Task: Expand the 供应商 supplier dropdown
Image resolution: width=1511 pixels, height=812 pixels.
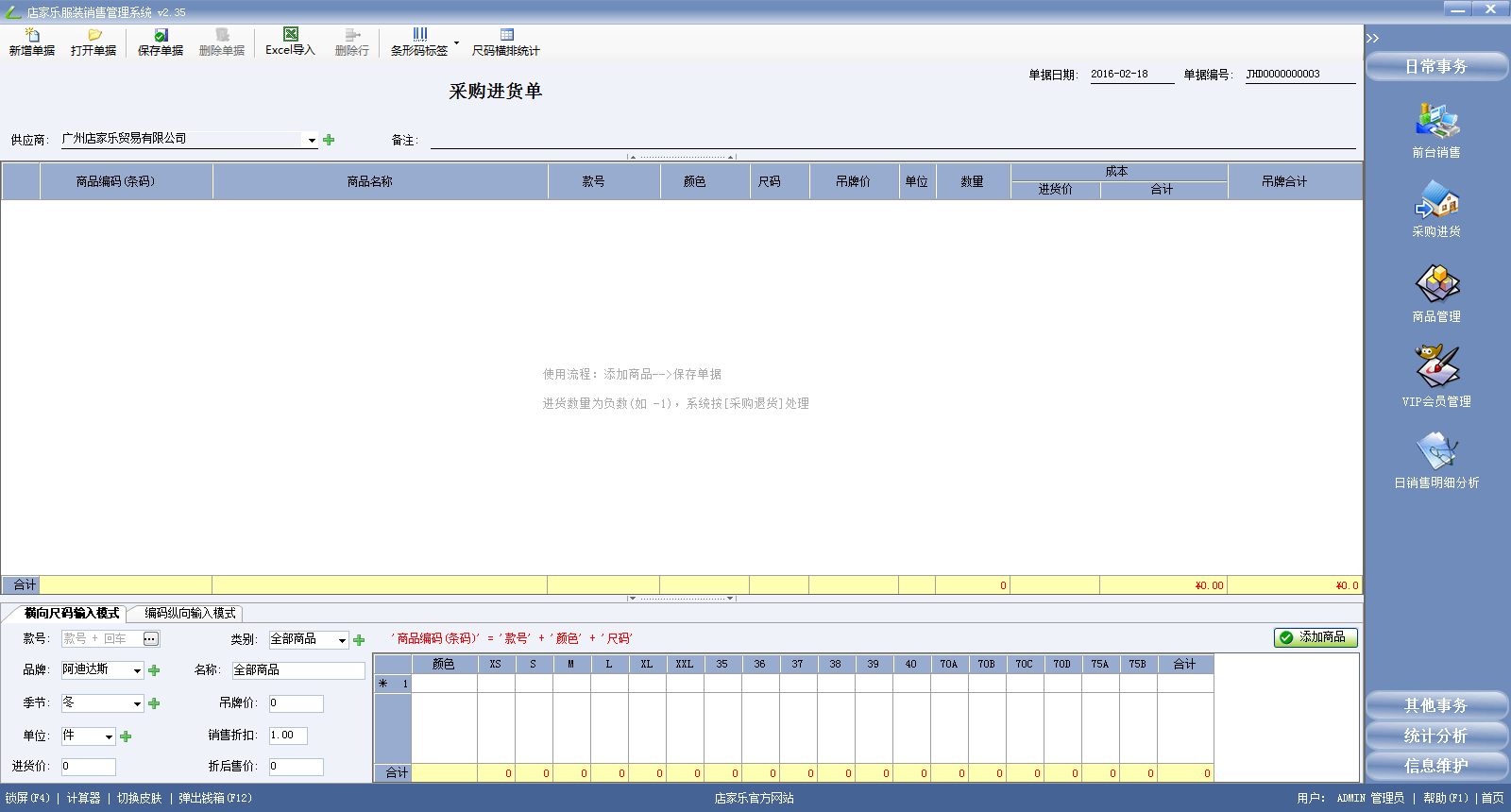Action: (x=312, y=140)
